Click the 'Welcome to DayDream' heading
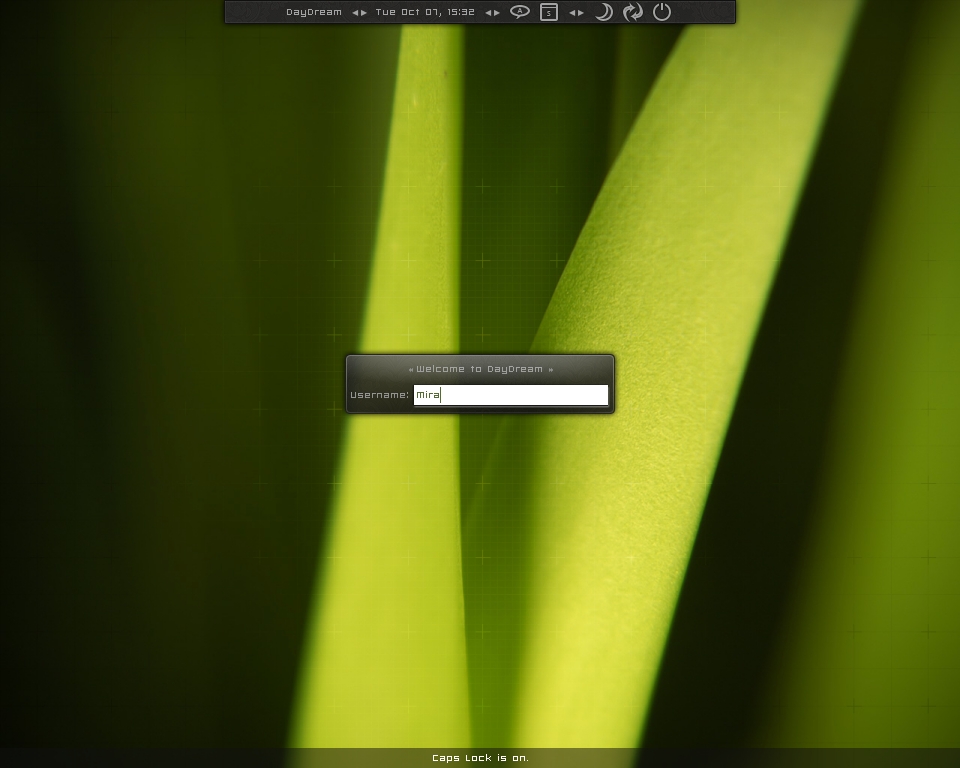The height and width of the screenshot is (768, 960). pyautogui.click(x=480, y=369)
